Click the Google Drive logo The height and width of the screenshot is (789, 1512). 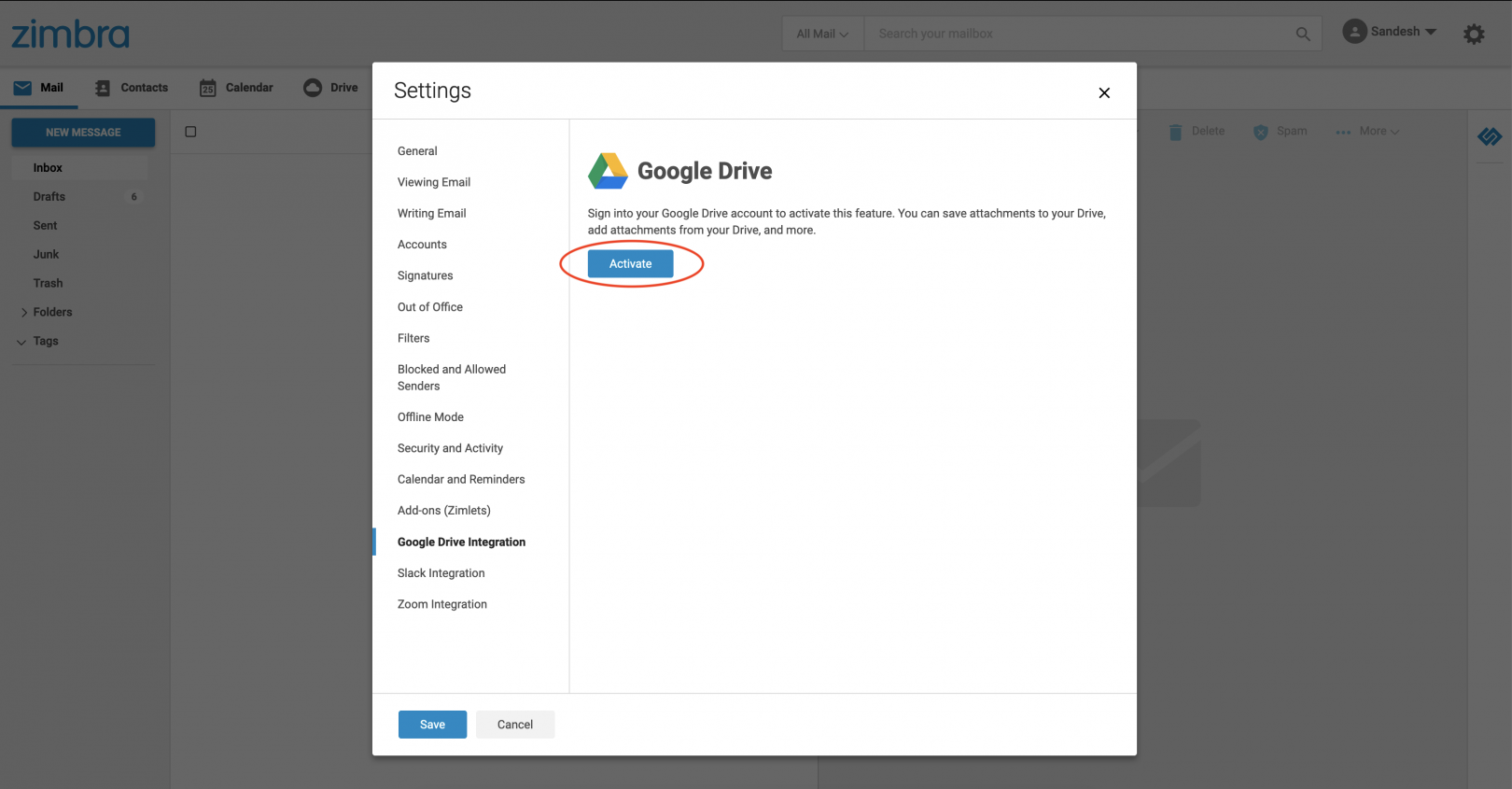point(608,171)
